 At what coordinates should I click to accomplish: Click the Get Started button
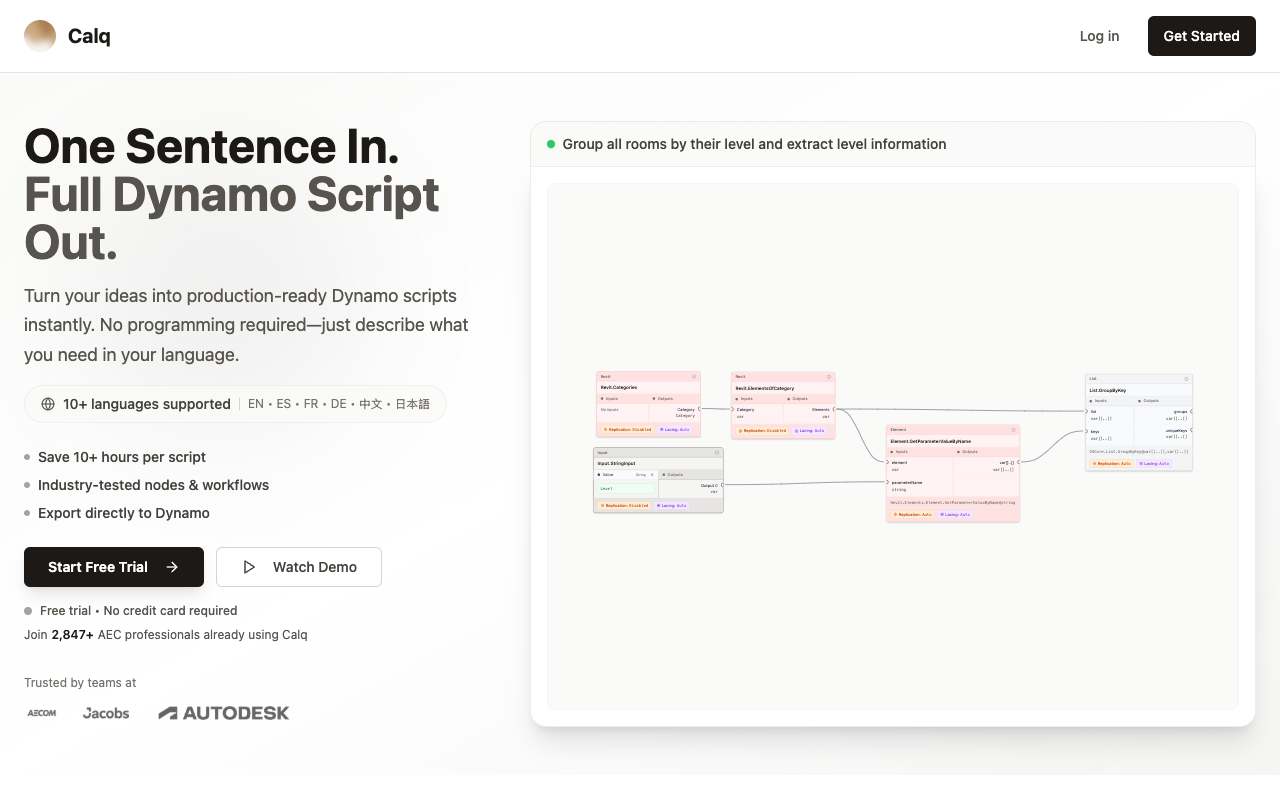coord(1201,36)
